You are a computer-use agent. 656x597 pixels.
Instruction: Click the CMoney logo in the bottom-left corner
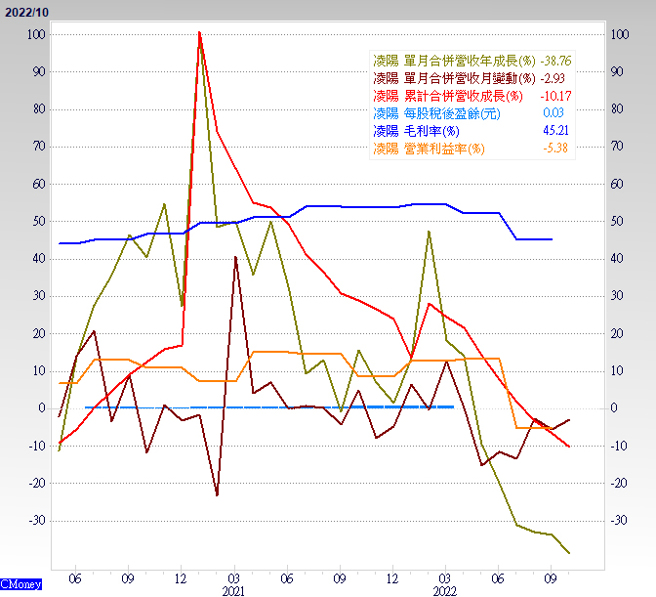coord(20,582)
